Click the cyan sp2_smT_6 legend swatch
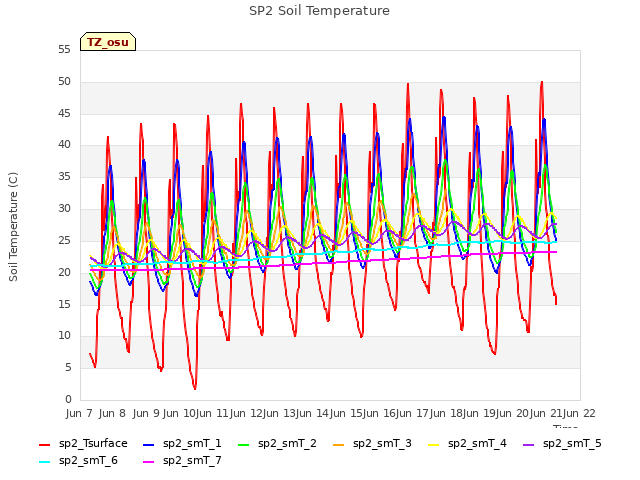 pos(44,462)
